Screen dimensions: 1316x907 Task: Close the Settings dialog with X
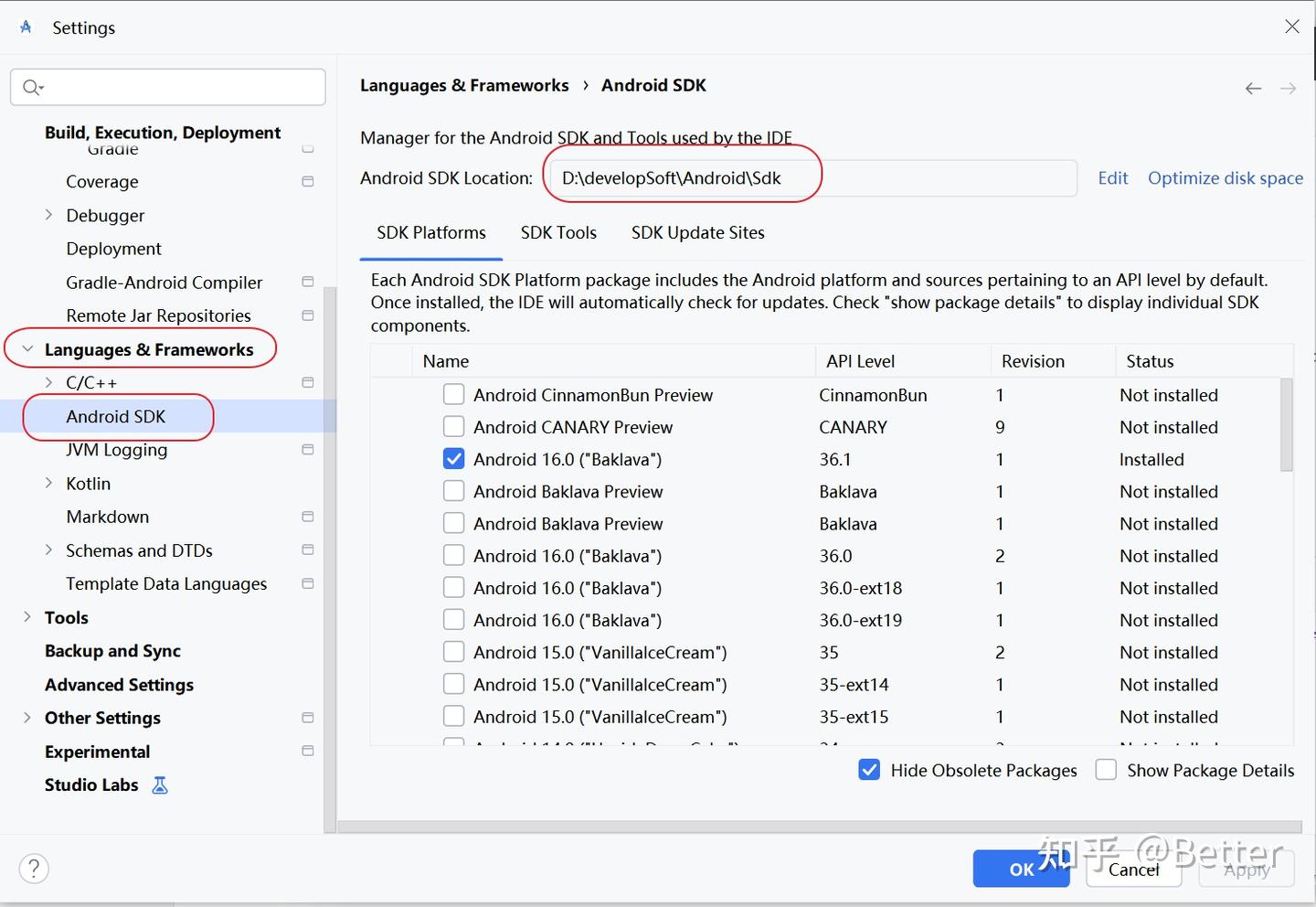point(1292,27)
